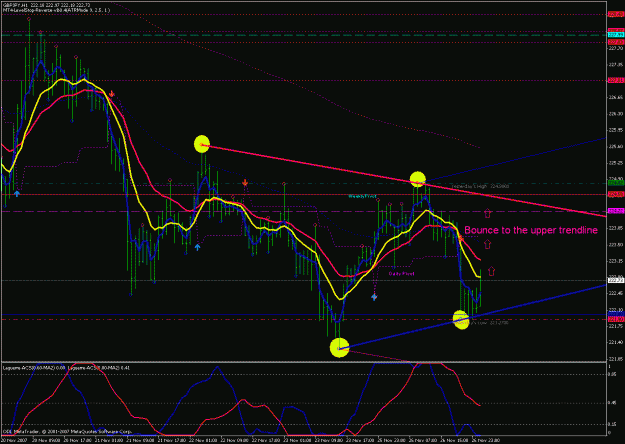Select the yellow circle where red and blue trendlines meet
The height and width of the screenshot is (444, 625).
(418, 179)
